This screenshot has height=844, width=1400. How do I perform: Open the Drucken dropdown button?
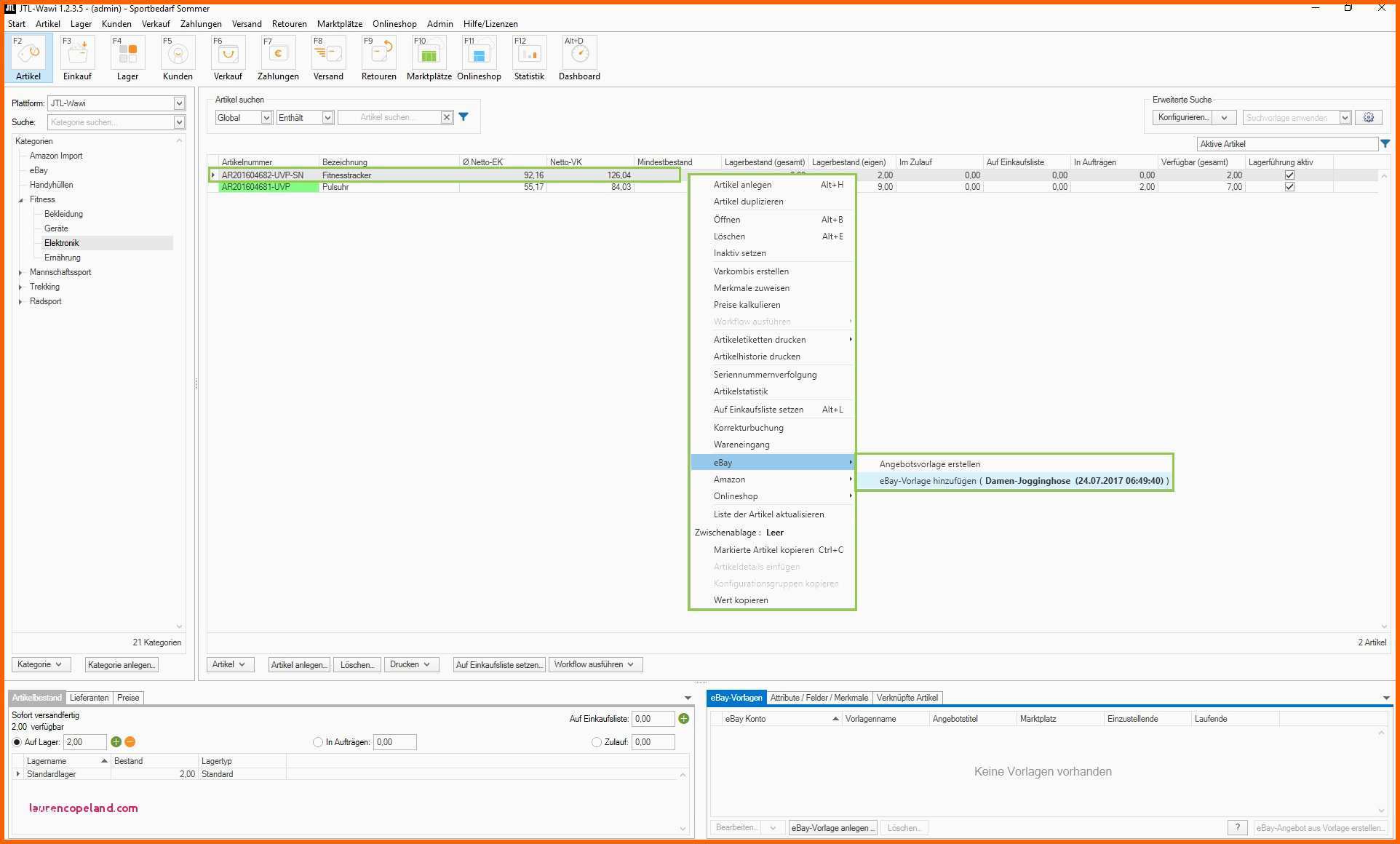(x=410, y=664)
